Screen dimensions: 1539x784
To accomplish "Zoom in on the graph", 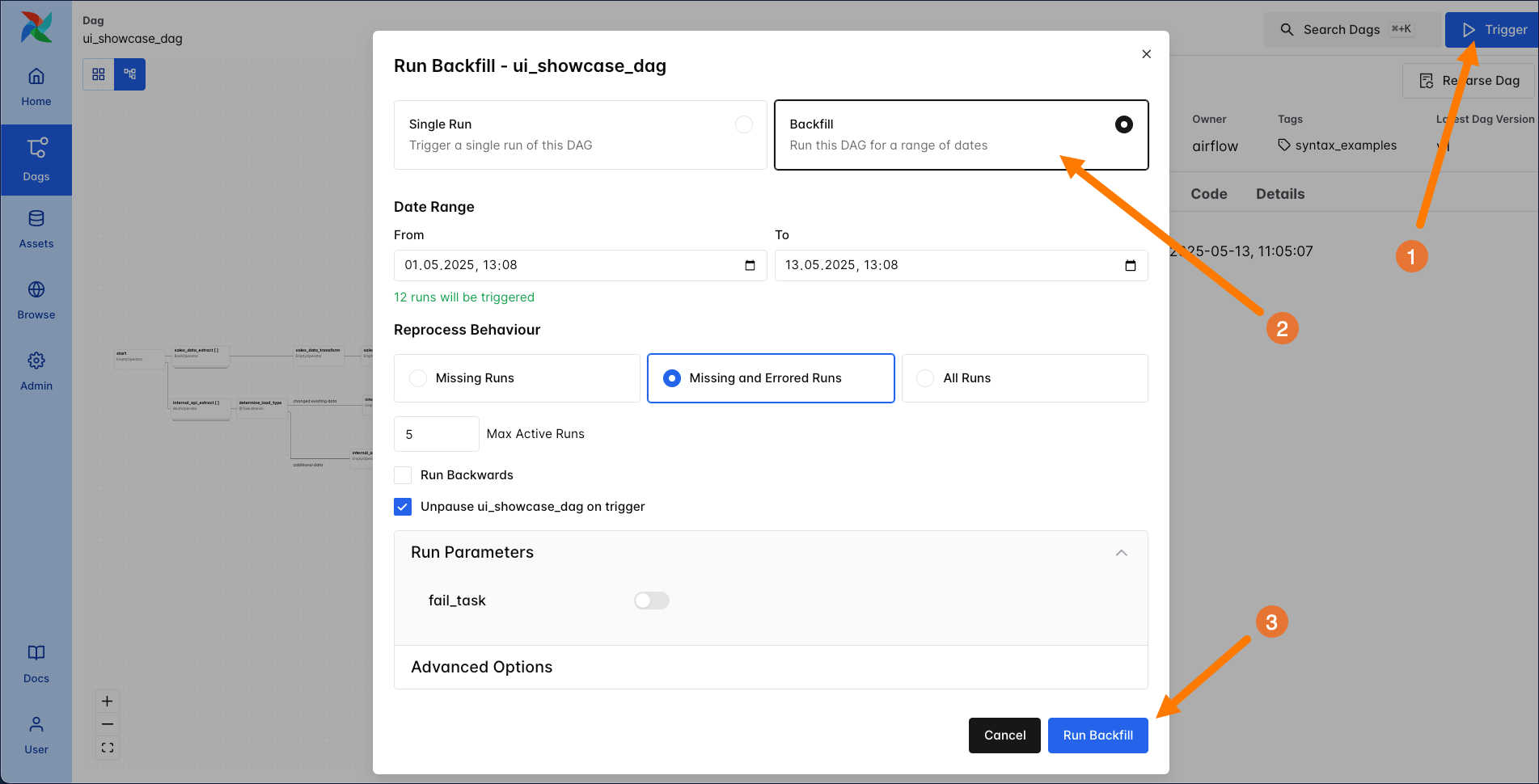I will click(x=108, y=702).
